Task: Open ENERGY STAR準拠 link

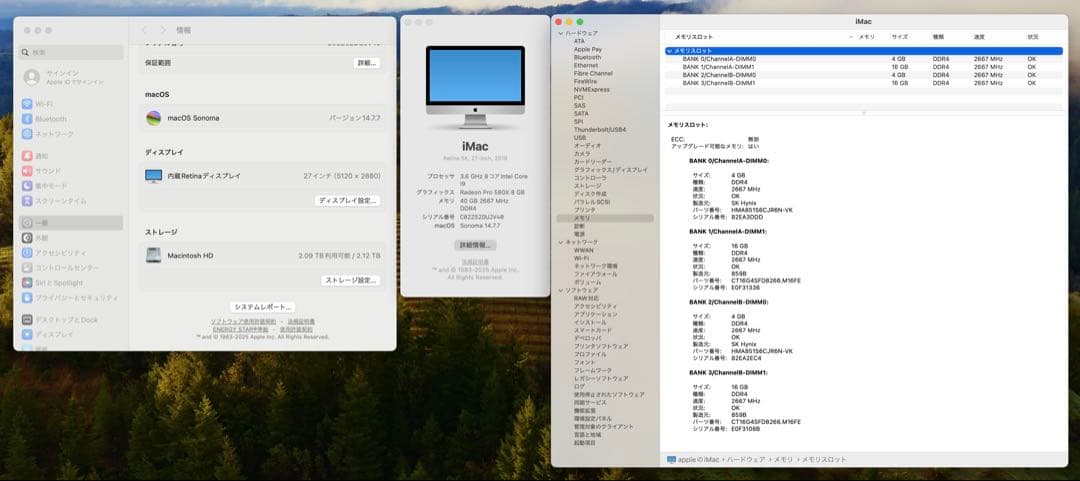Action: [240, 329]
